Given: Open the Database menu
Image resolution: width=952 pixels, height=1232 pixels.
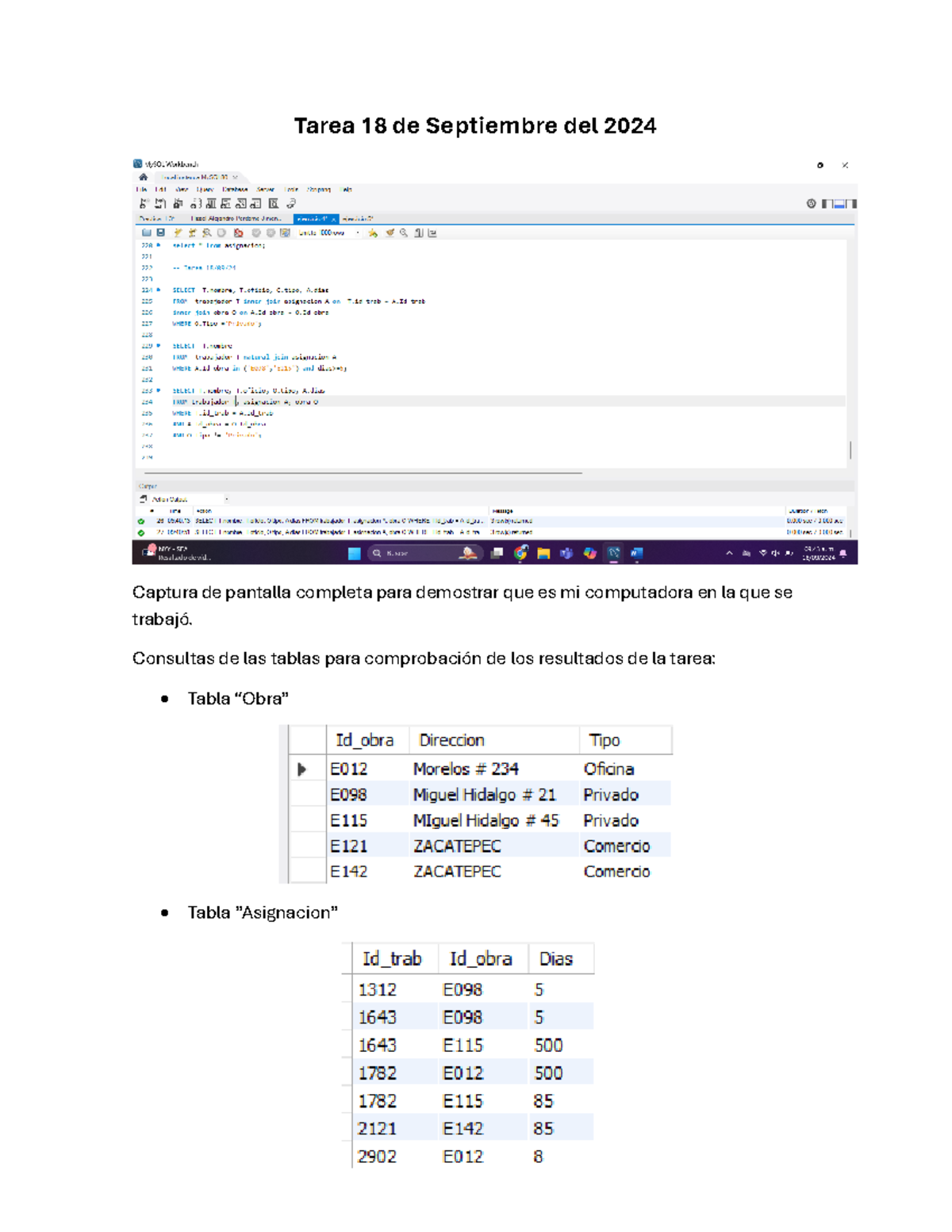Looking at the screenshot, I should tap(235, 190).
